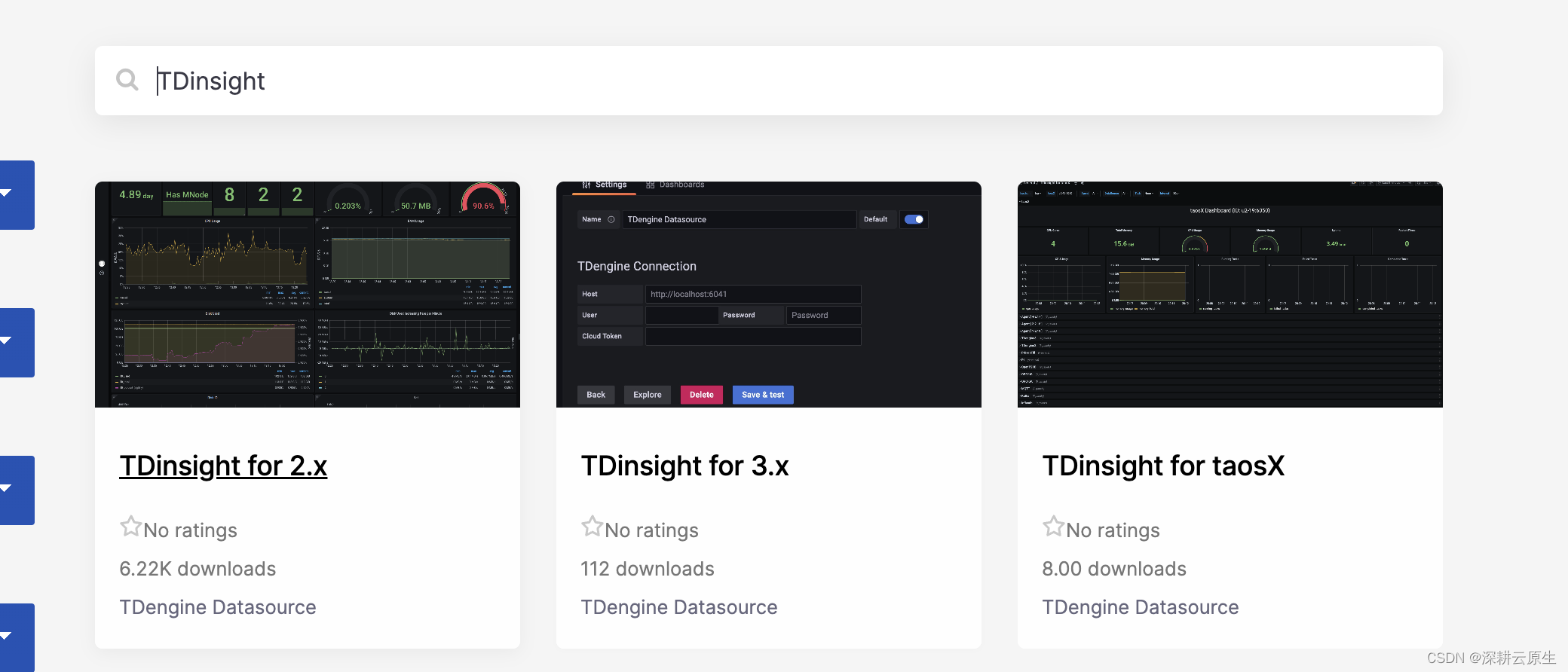
Task: Click '112 downloads' text
Action: (648, 569)
